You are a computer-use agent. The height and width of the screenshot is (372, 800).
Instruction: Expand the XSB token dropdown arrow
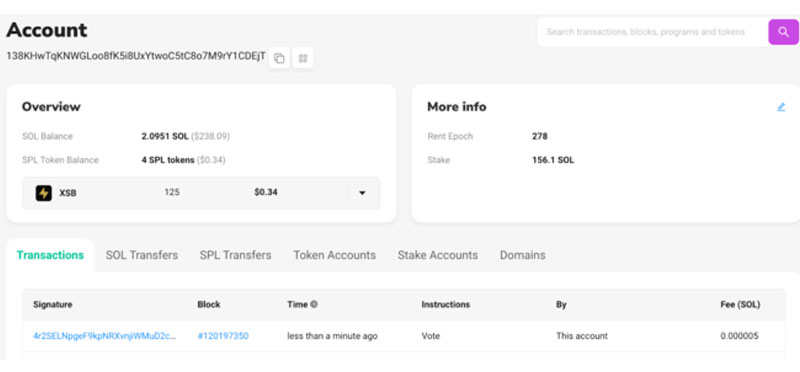point(362,193)
